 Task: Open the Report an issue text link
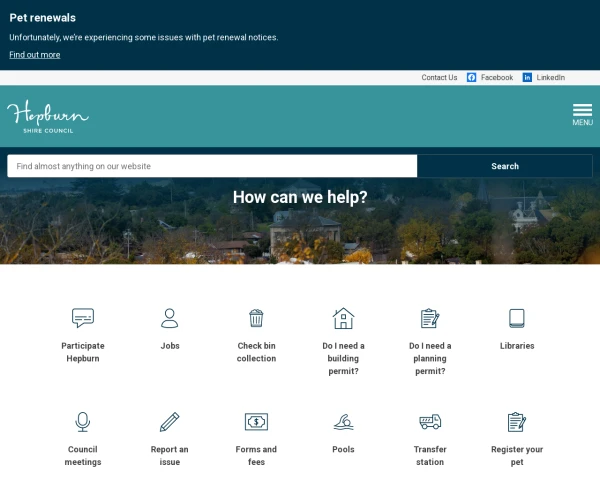[170, 456]
